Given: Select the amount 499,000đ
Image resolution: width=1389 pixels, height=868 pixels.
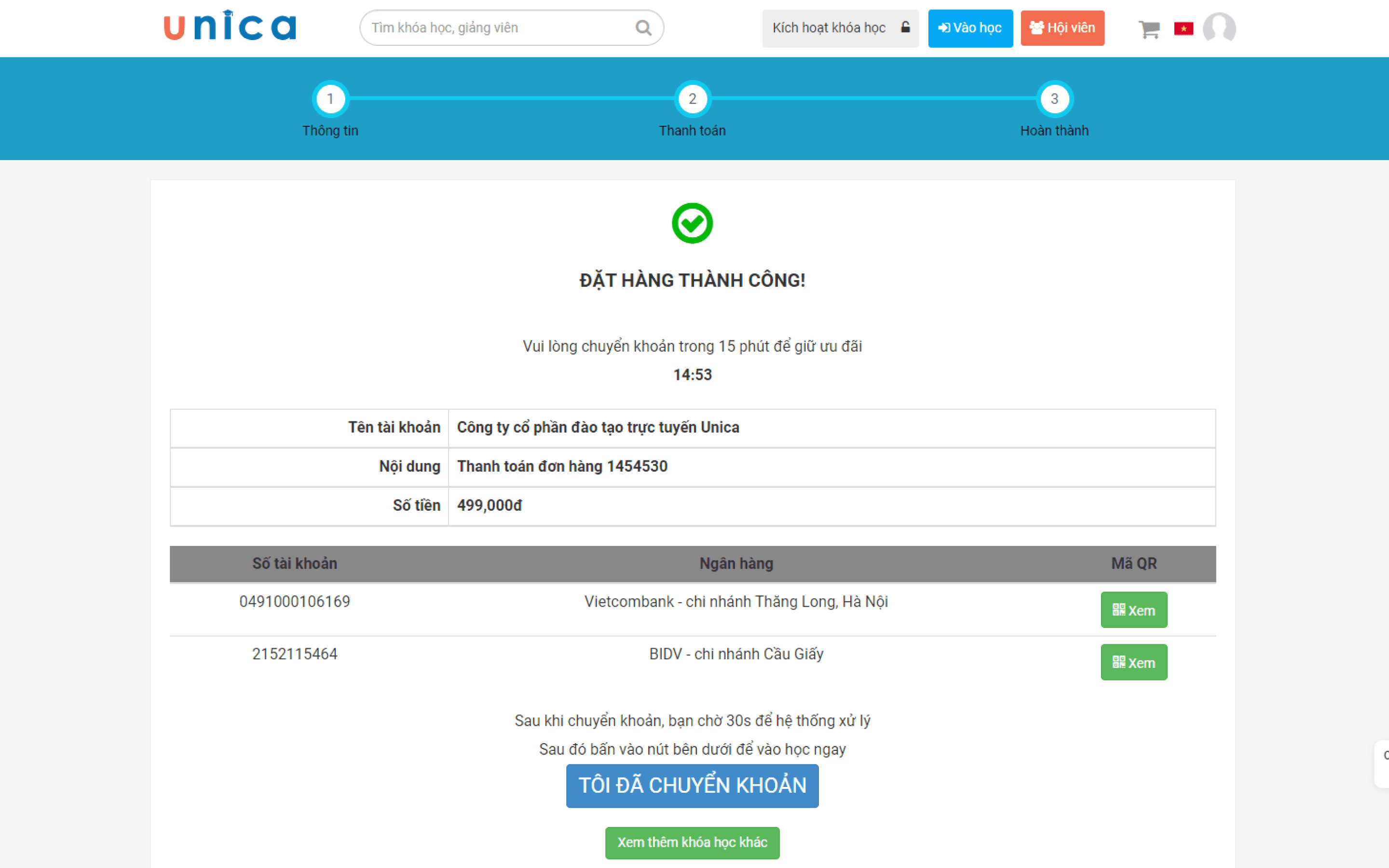Looking at the screenshot, I should (489, 505).
